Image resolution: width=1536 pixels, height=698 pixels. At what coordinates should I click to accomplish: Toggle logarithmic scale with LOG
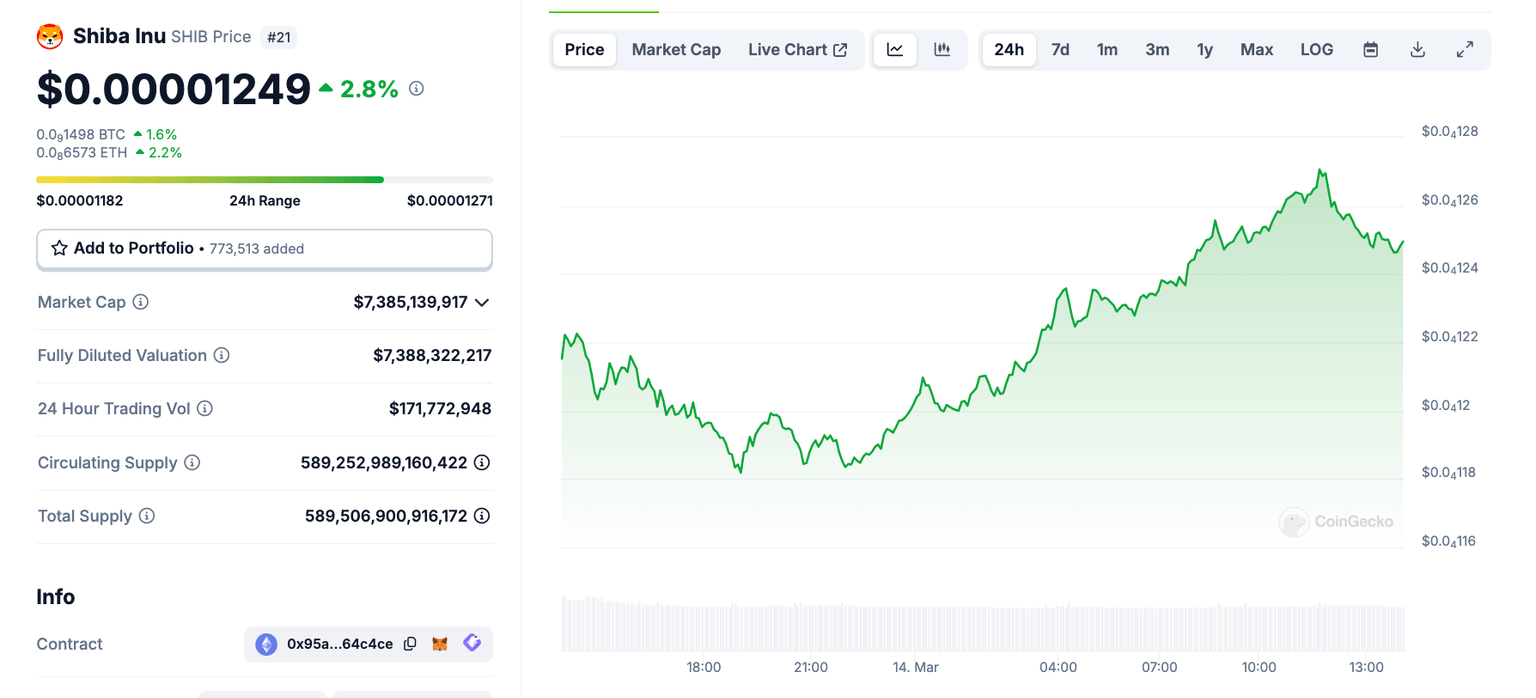click(1316, 49)
